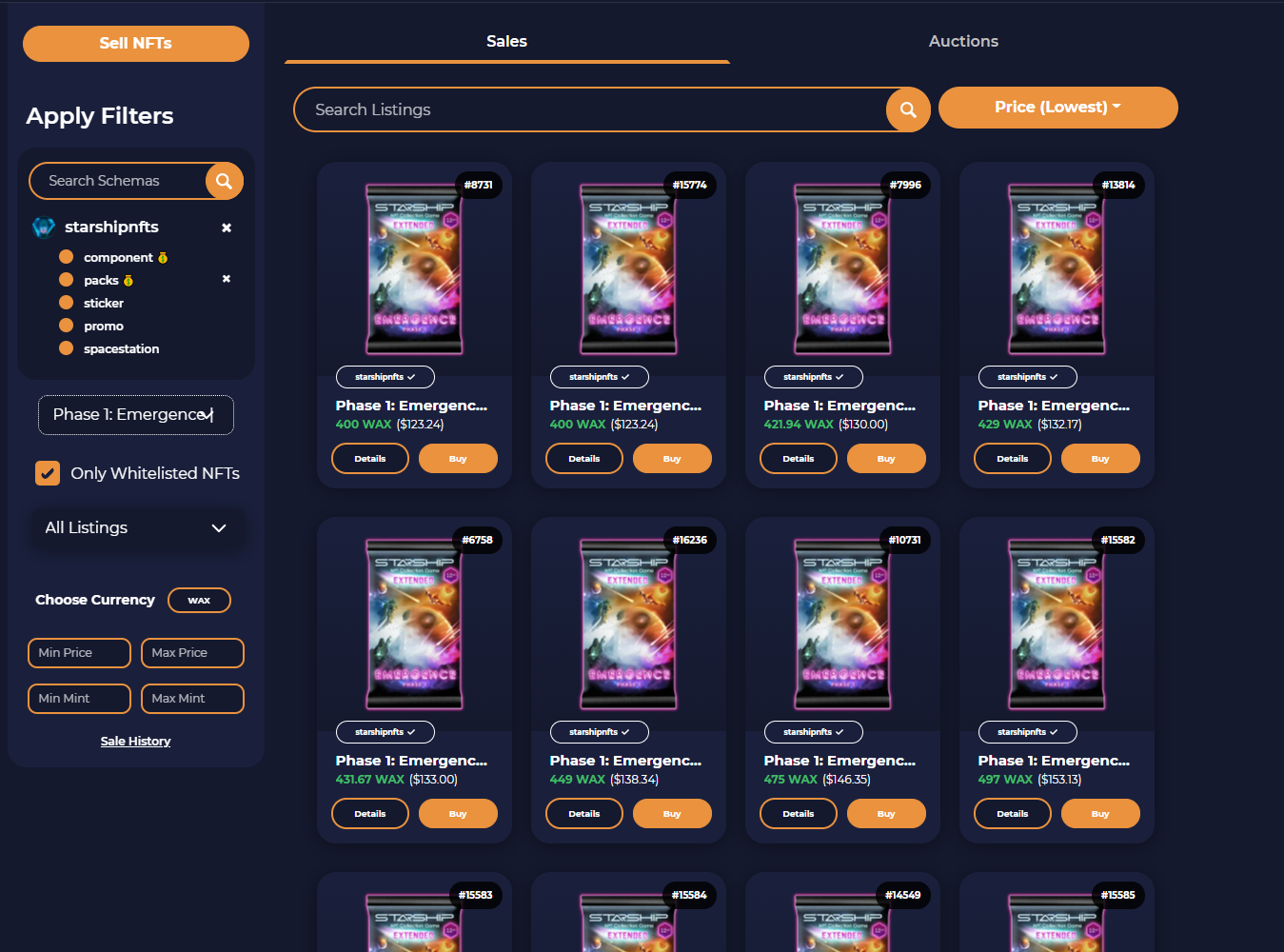The width and height of the screenshot is (1284, 952).
Task: Click the Sell NFTs button
Action: point(136,44)
